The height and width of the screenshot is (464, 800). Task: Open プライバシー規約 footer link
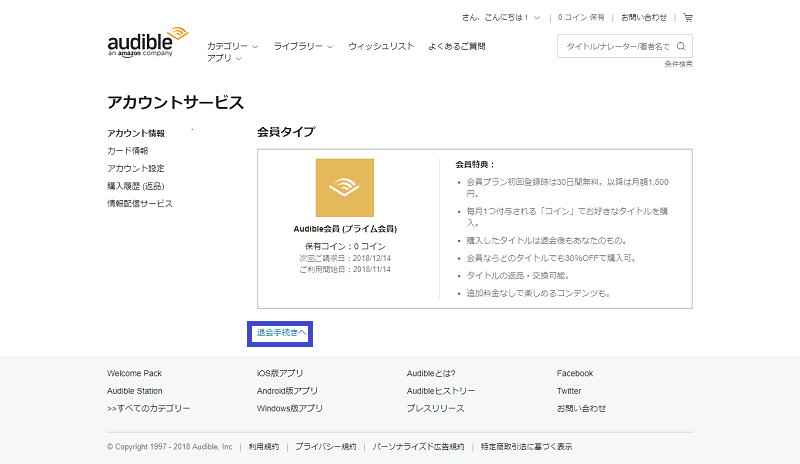326,447
